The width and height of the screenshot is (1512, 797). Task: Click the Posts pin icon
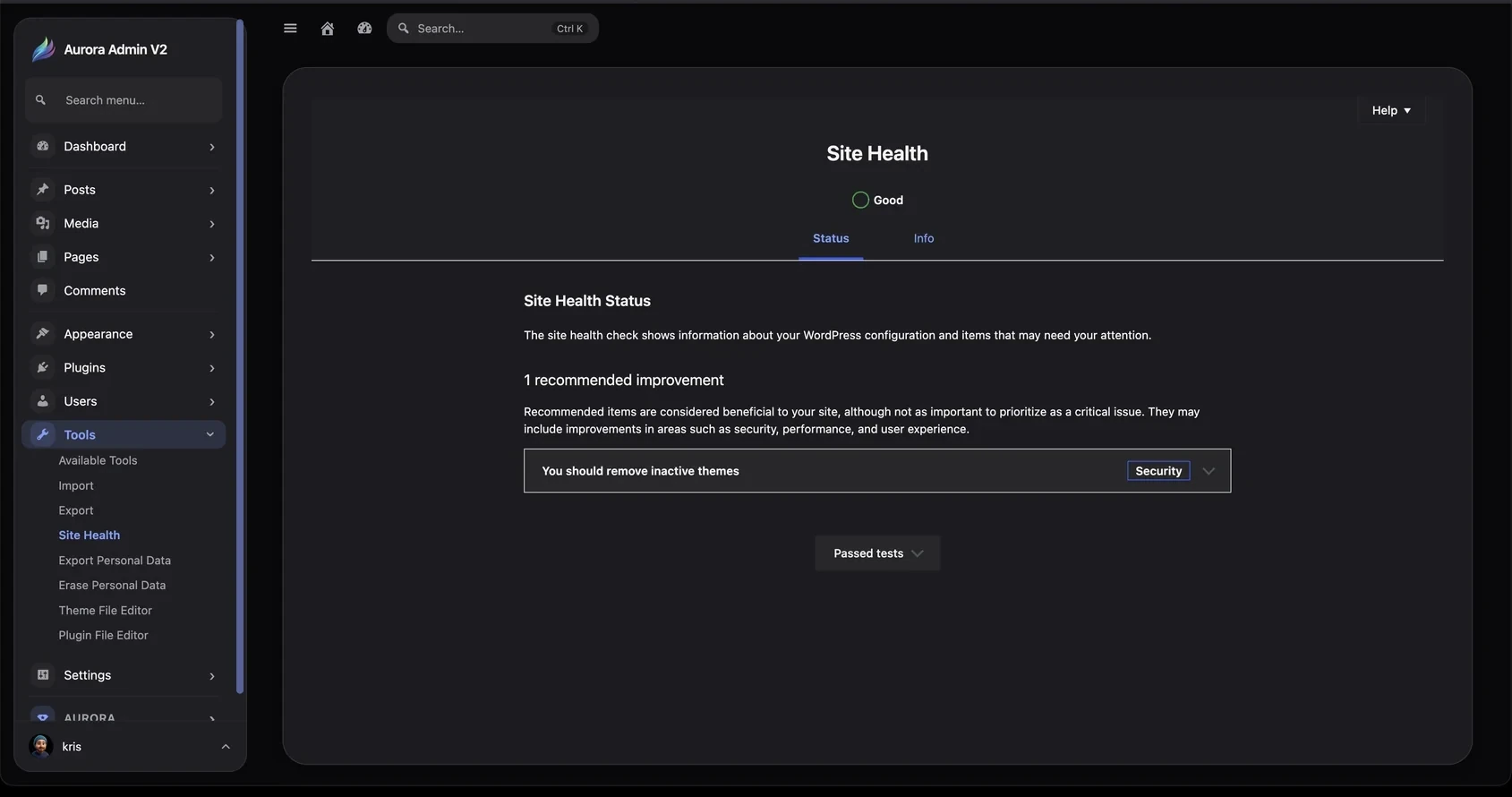42,190
